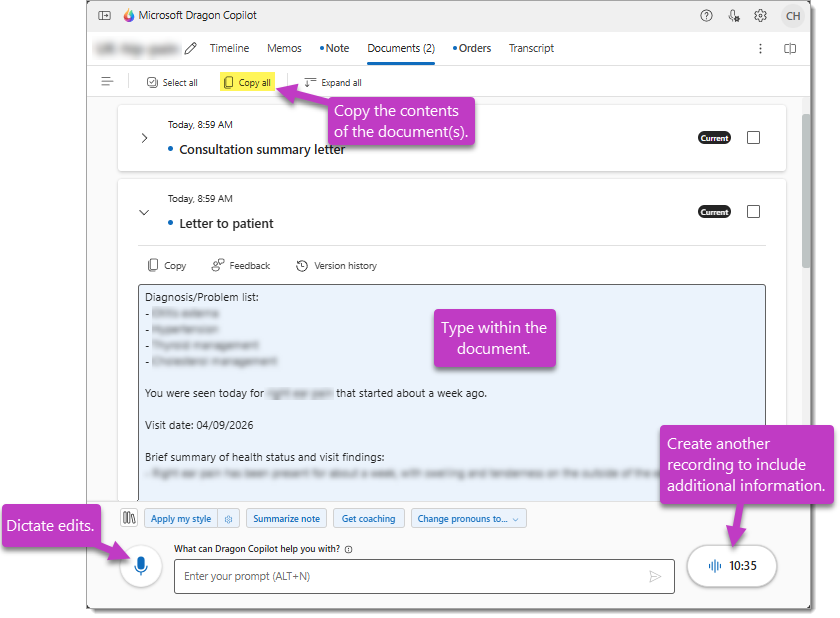Expand the Consultation summary letter

[x=144, y=138]
